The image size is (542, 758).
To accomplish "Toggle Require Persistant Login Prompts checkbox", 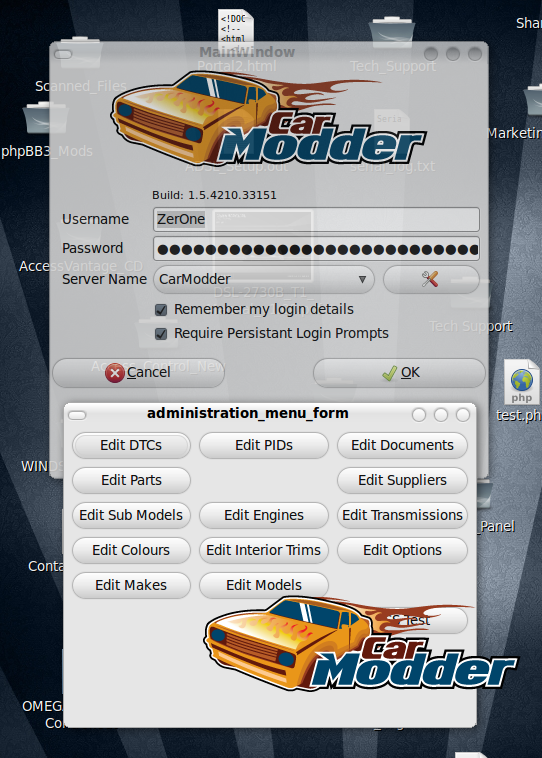I will tap(161, 334).
